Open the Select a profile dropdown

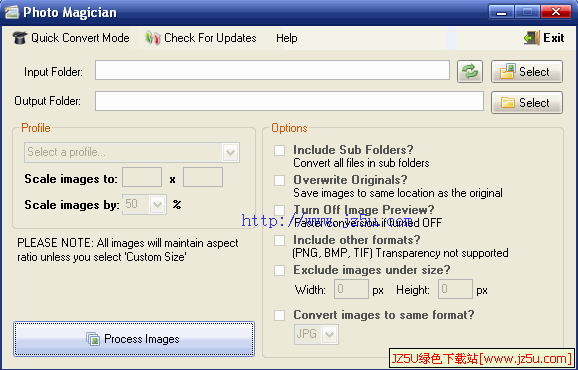tap(132, 152)
